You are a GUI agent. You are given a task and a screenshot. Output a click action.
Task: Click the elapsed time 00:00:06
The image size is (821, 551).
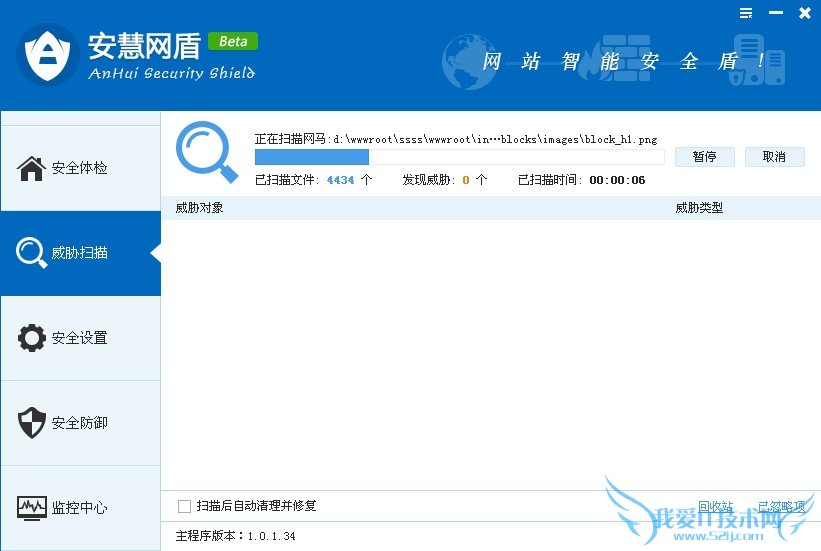(x=617, y=180)
